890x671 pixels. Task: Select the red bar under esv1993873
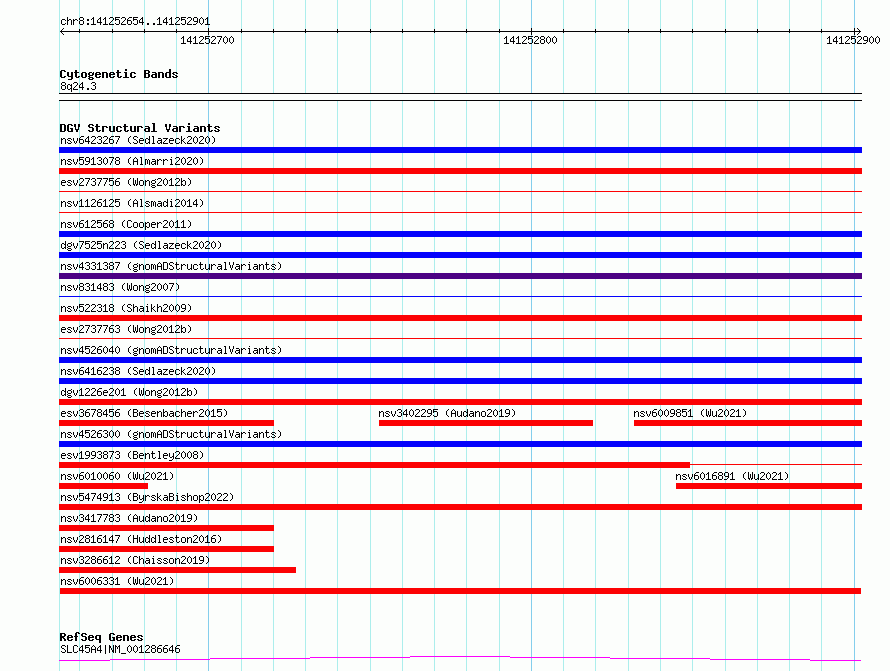[x=375, y=465]
